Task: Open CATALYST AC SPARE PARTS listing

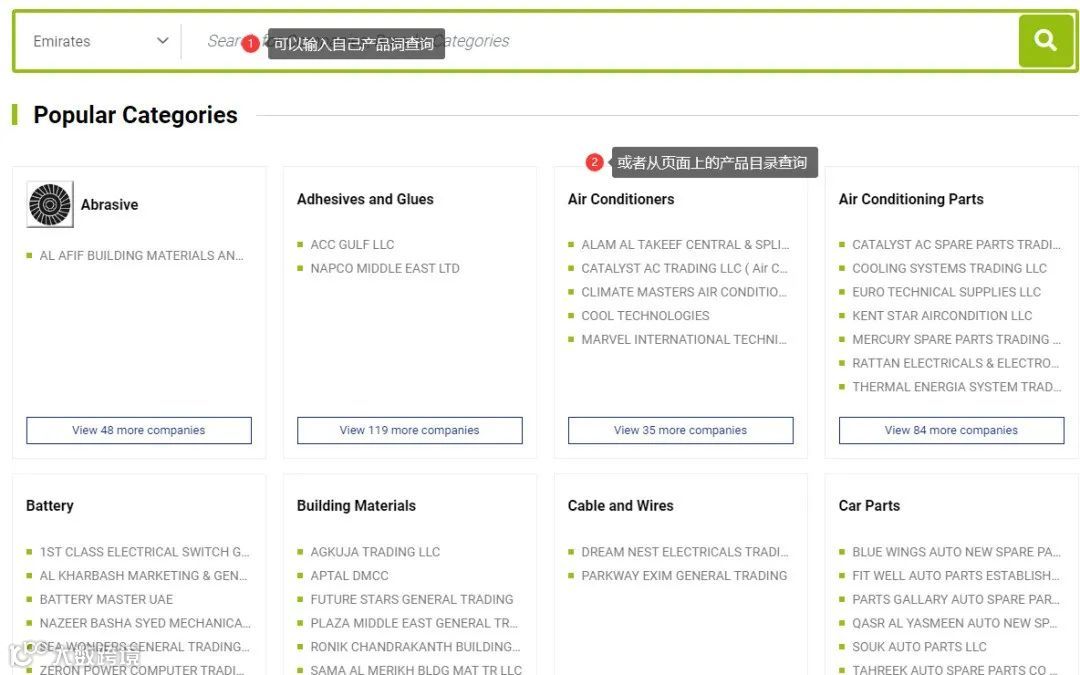Action: click(x=956, y=245)
